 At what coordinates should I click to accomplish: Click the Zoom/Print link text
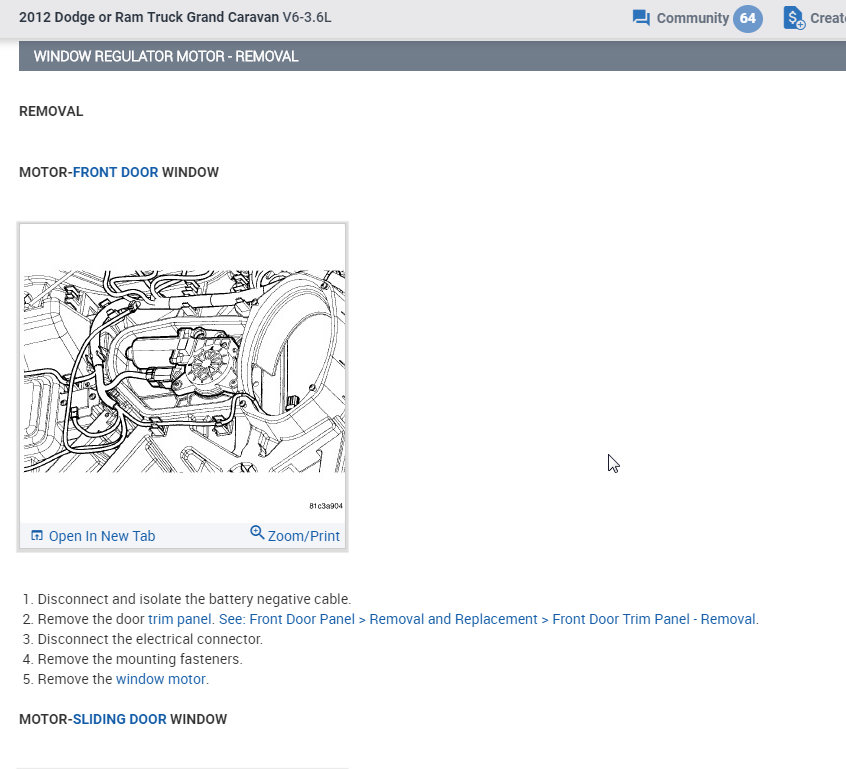(x=304, y=536)
